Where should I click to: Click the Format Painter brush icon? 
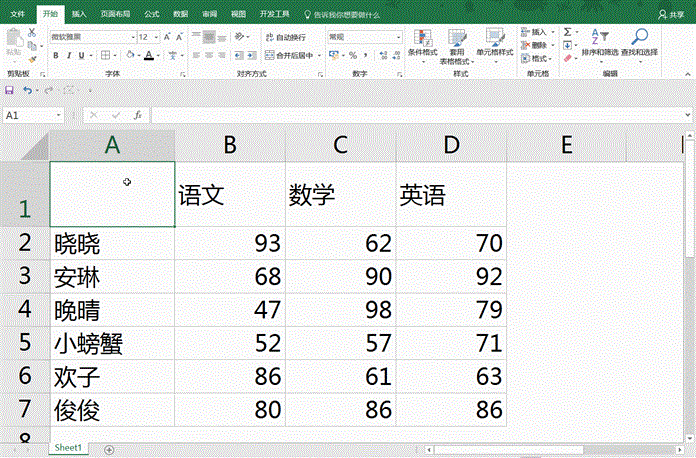pyautogui.click(x=33, y=54)
